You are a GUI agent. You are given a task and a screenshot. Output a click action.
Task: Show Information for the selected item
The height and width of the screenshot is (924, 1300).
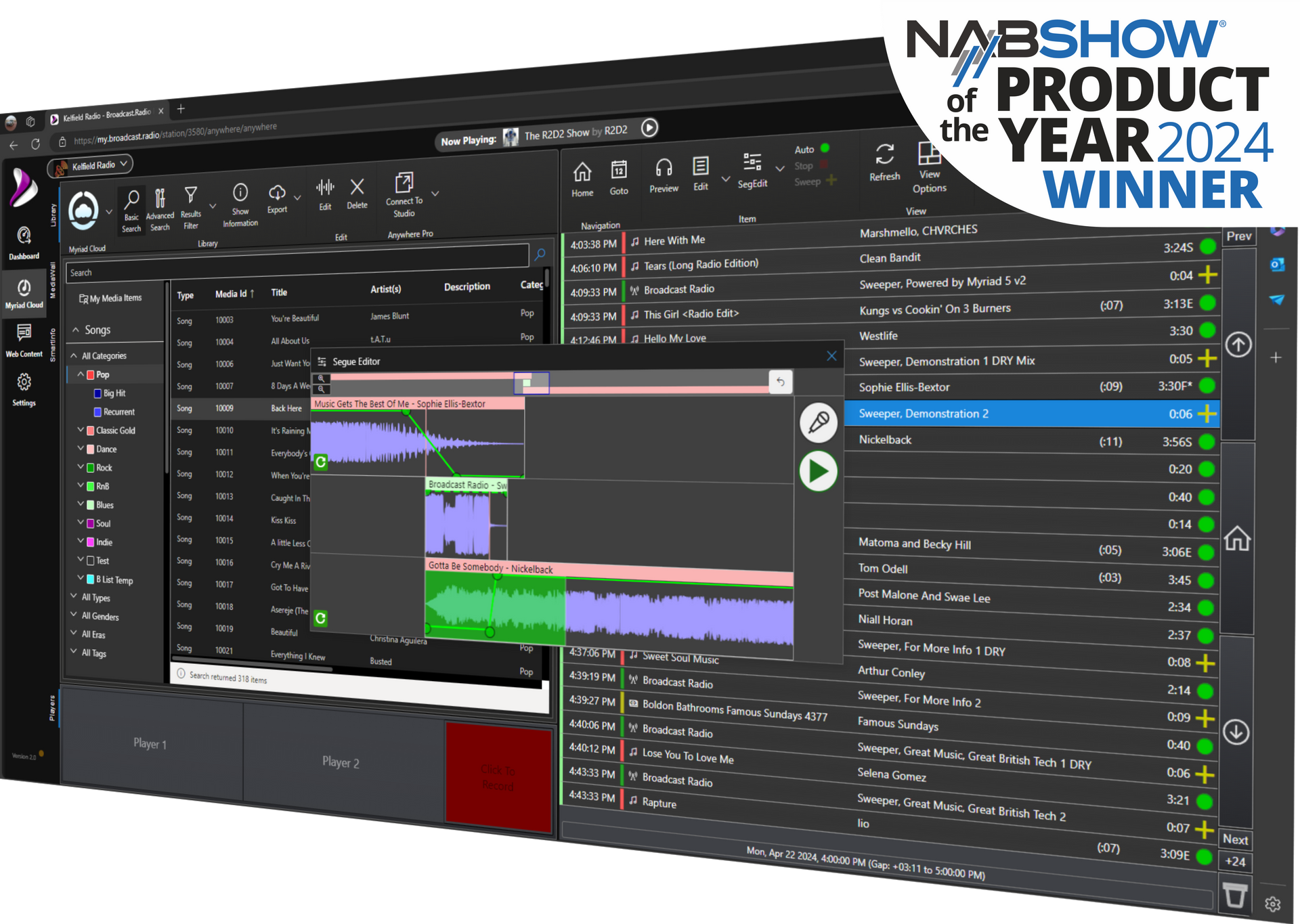click(x=240, y=205)
